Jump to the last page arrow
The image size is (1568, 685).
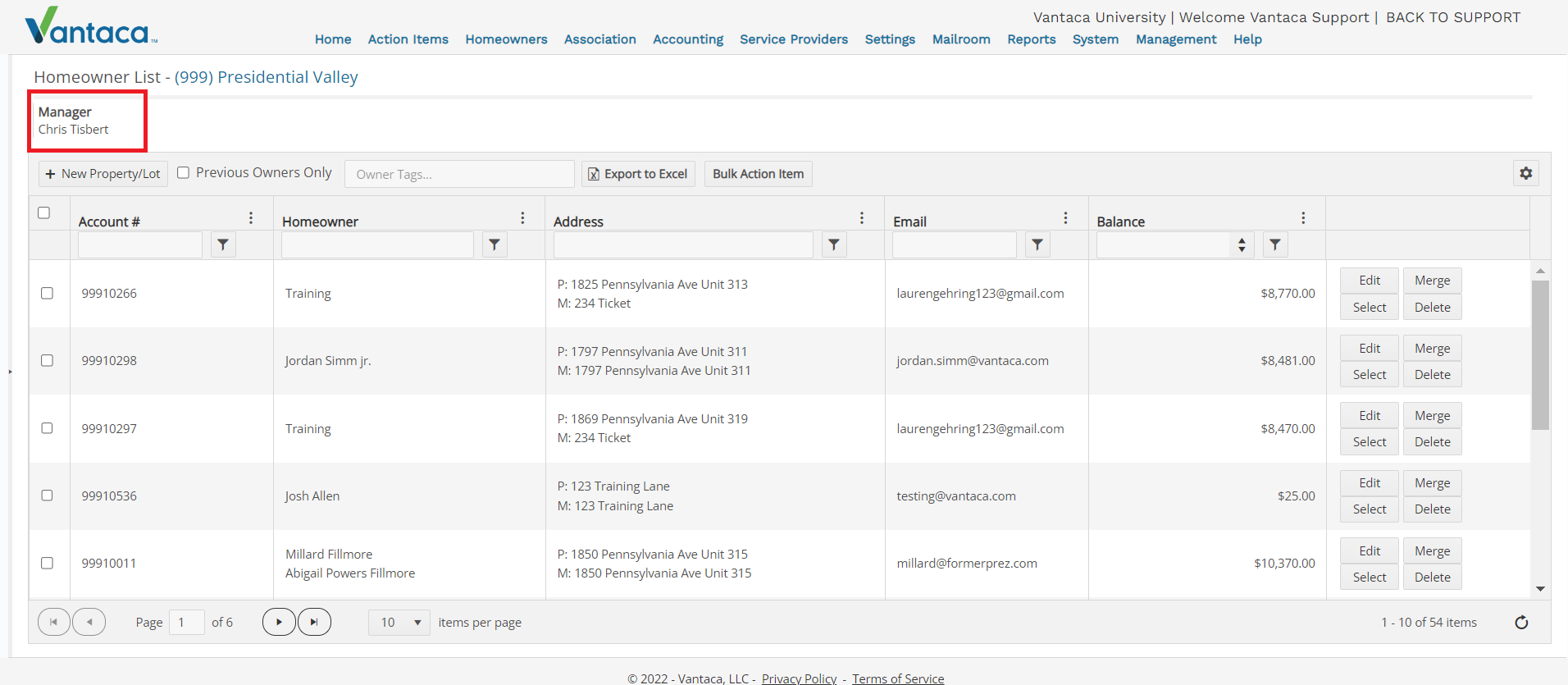314,622
